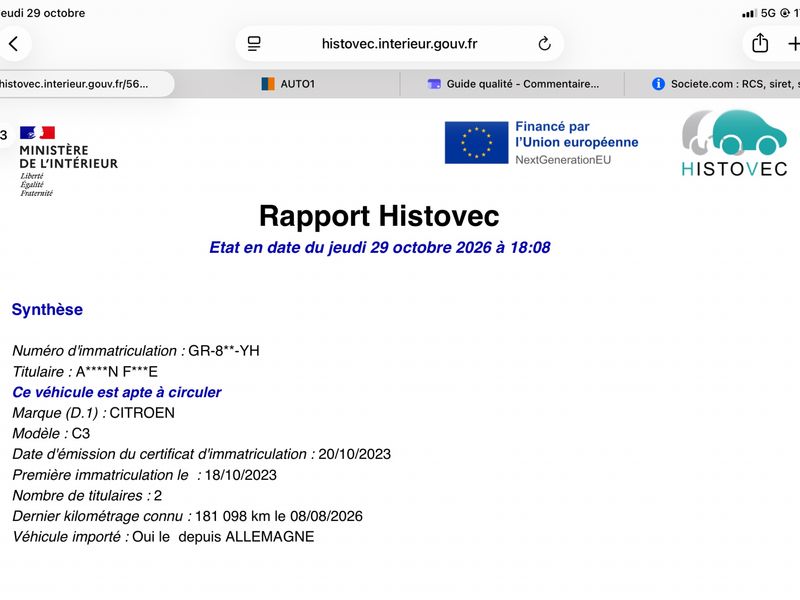
Task: Focus the histovec.interieur.gouv.fr address bar
Action: click(399, 44)
